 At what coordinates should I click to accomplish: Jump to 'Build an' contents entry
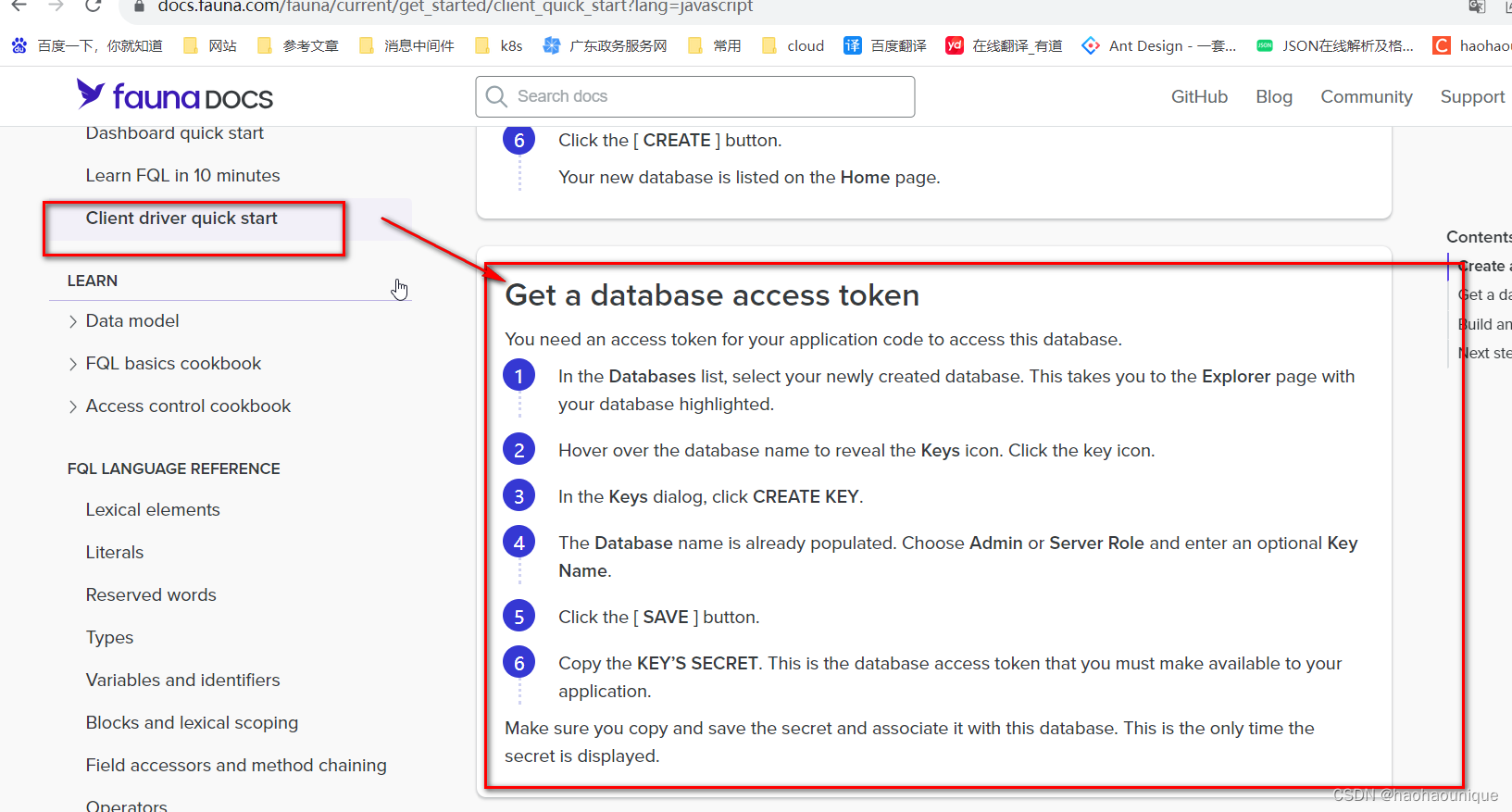pos(1484,324)
